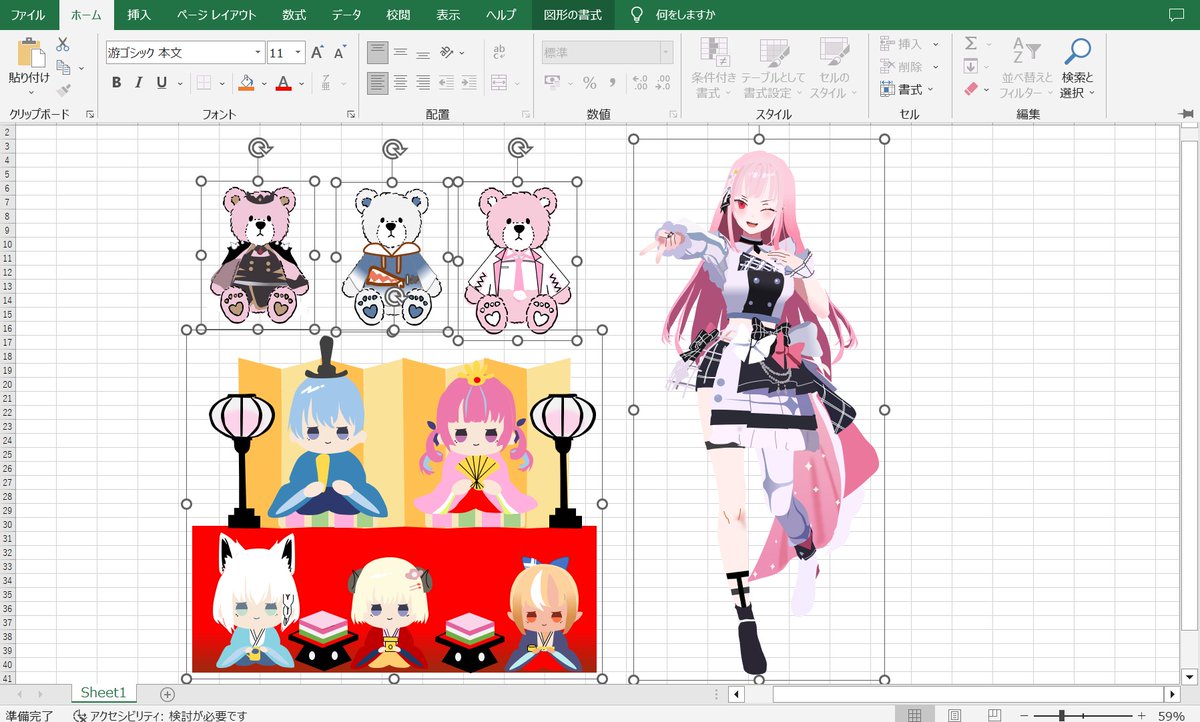Expand the borders dropdown arrow
This screenshot has width=1200, height=722.
[x=221, y=83]
